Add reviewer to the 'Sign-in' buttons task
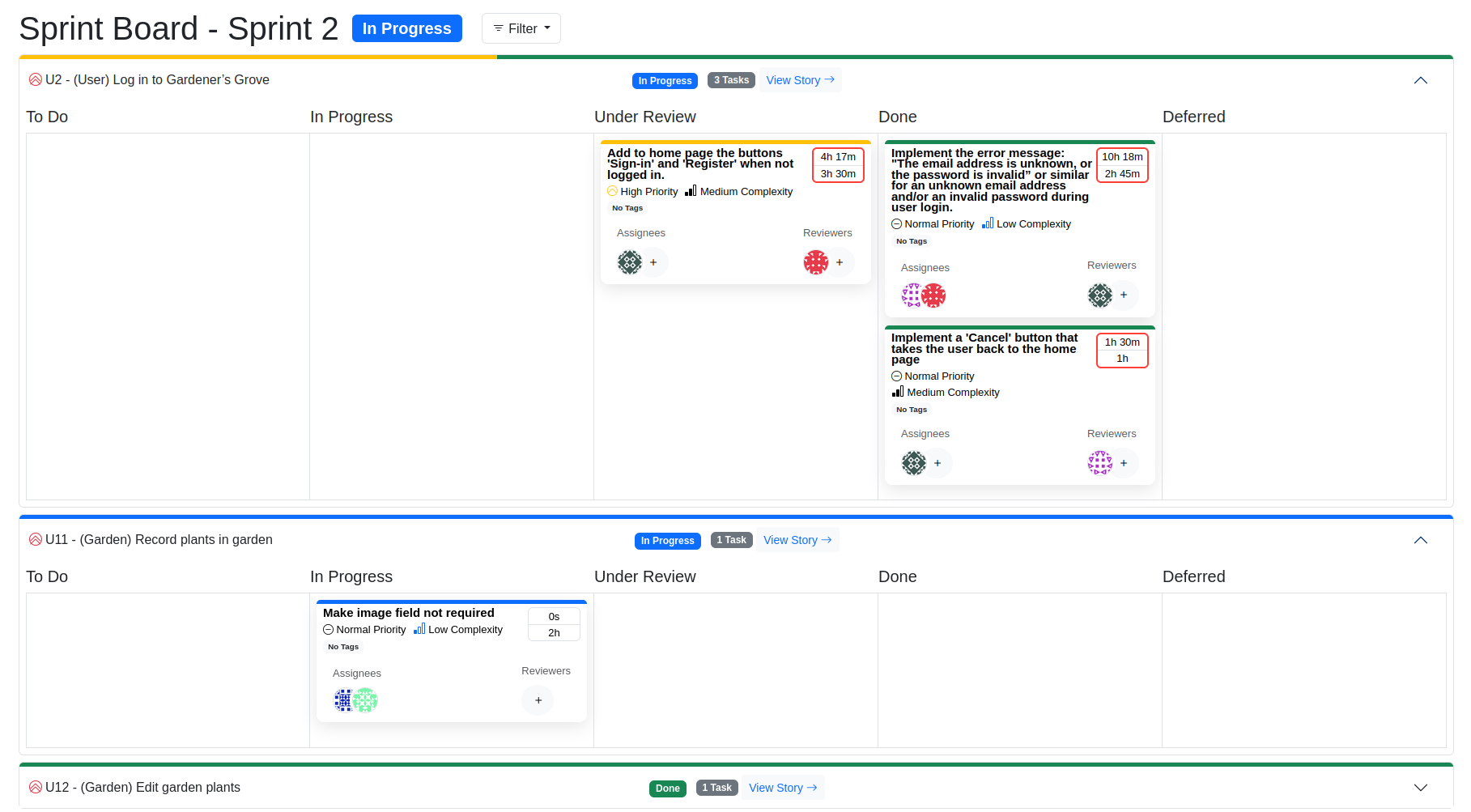 tap(840, 262)
